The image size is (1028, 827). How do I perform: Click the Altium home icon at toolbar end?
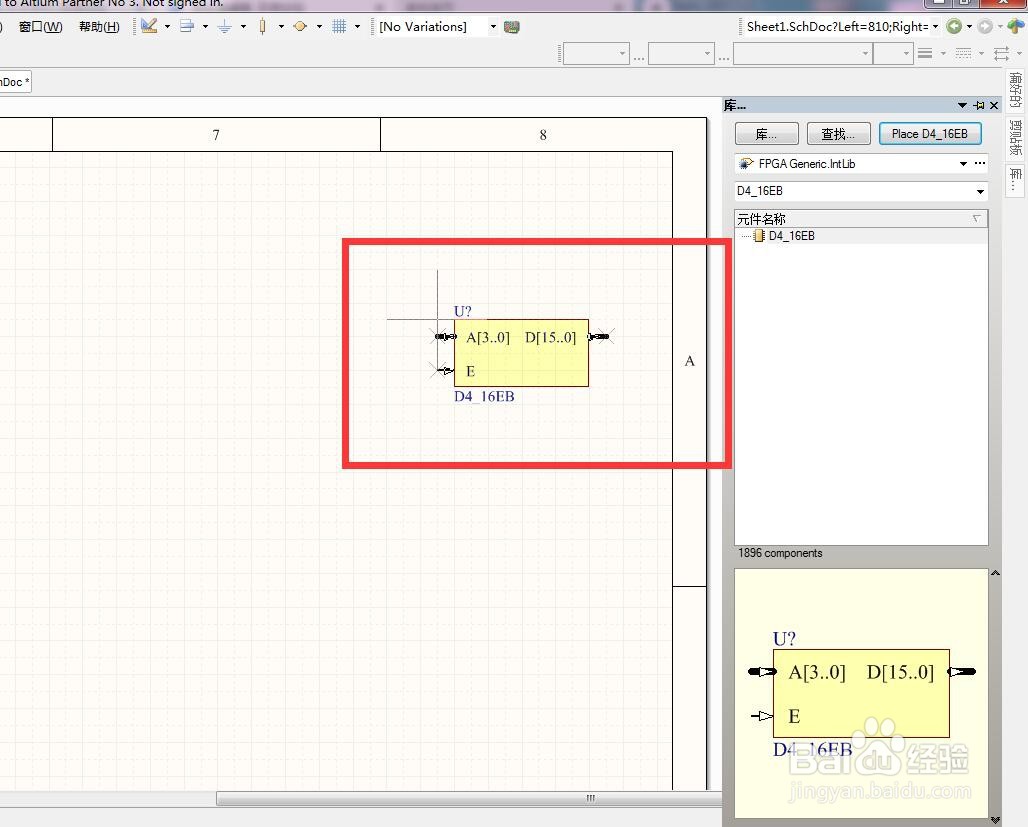coord(1016,26)
